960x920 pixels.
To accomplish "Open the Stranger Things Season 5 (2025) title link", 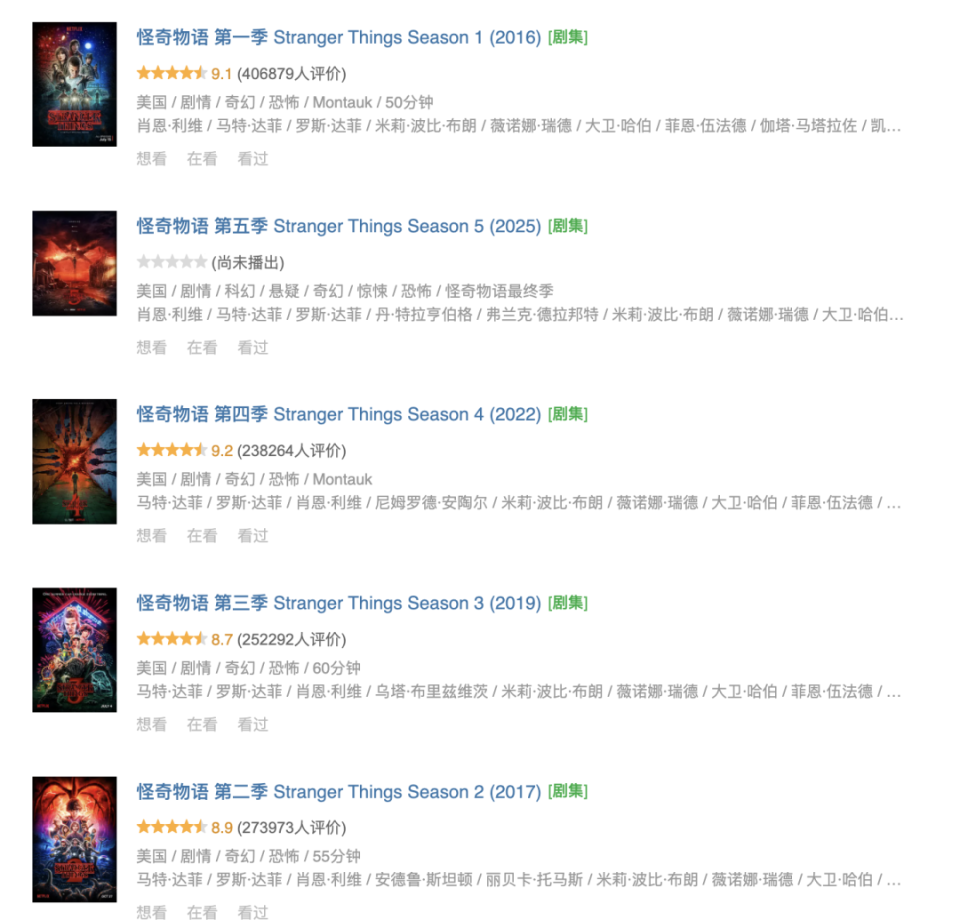I will pyautogui.click(x=339, y=226).
